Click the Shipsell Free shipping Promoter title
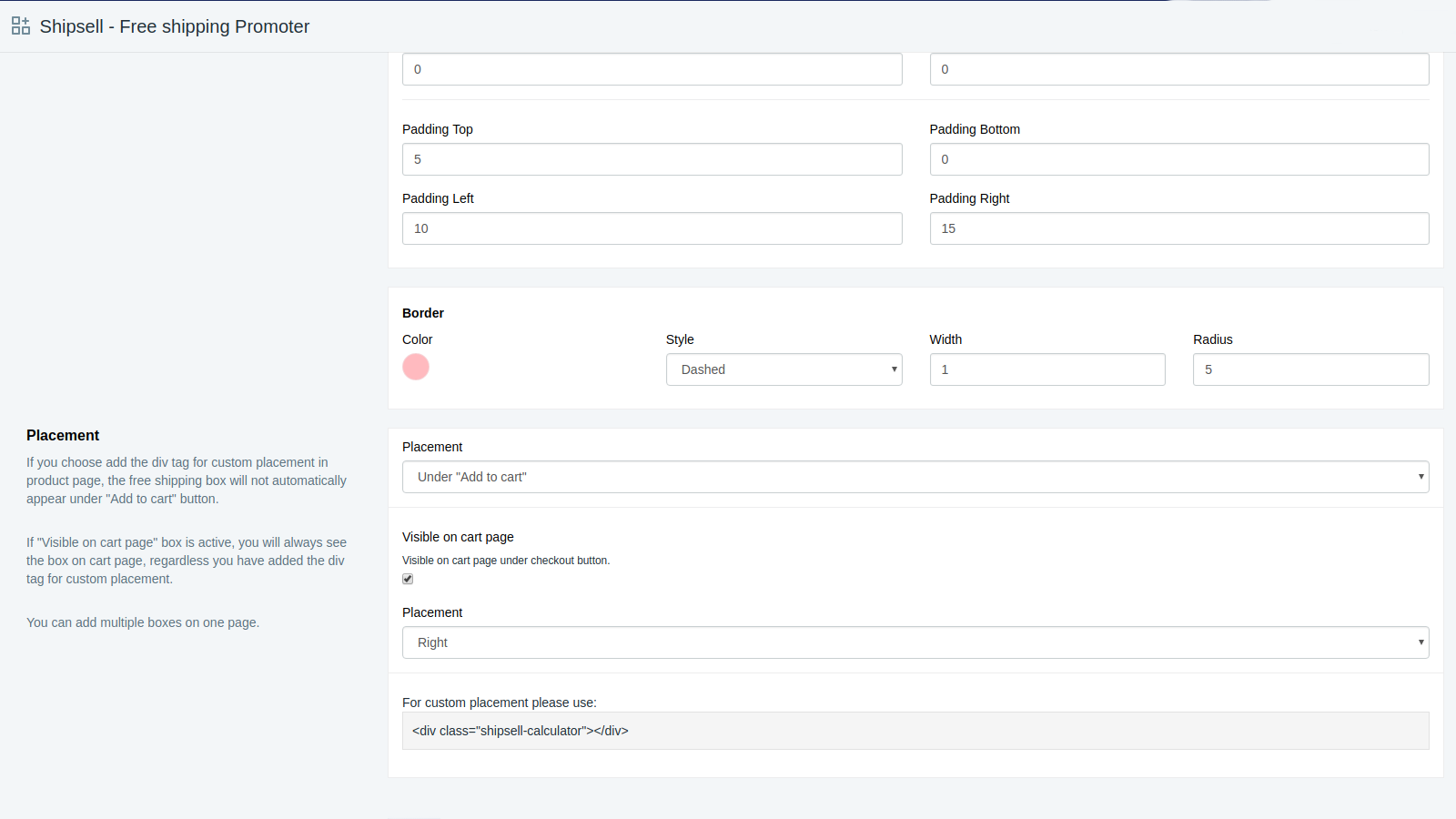This screenshot has width=1456, height=819. pyautogui.click(x=174, y=26)
